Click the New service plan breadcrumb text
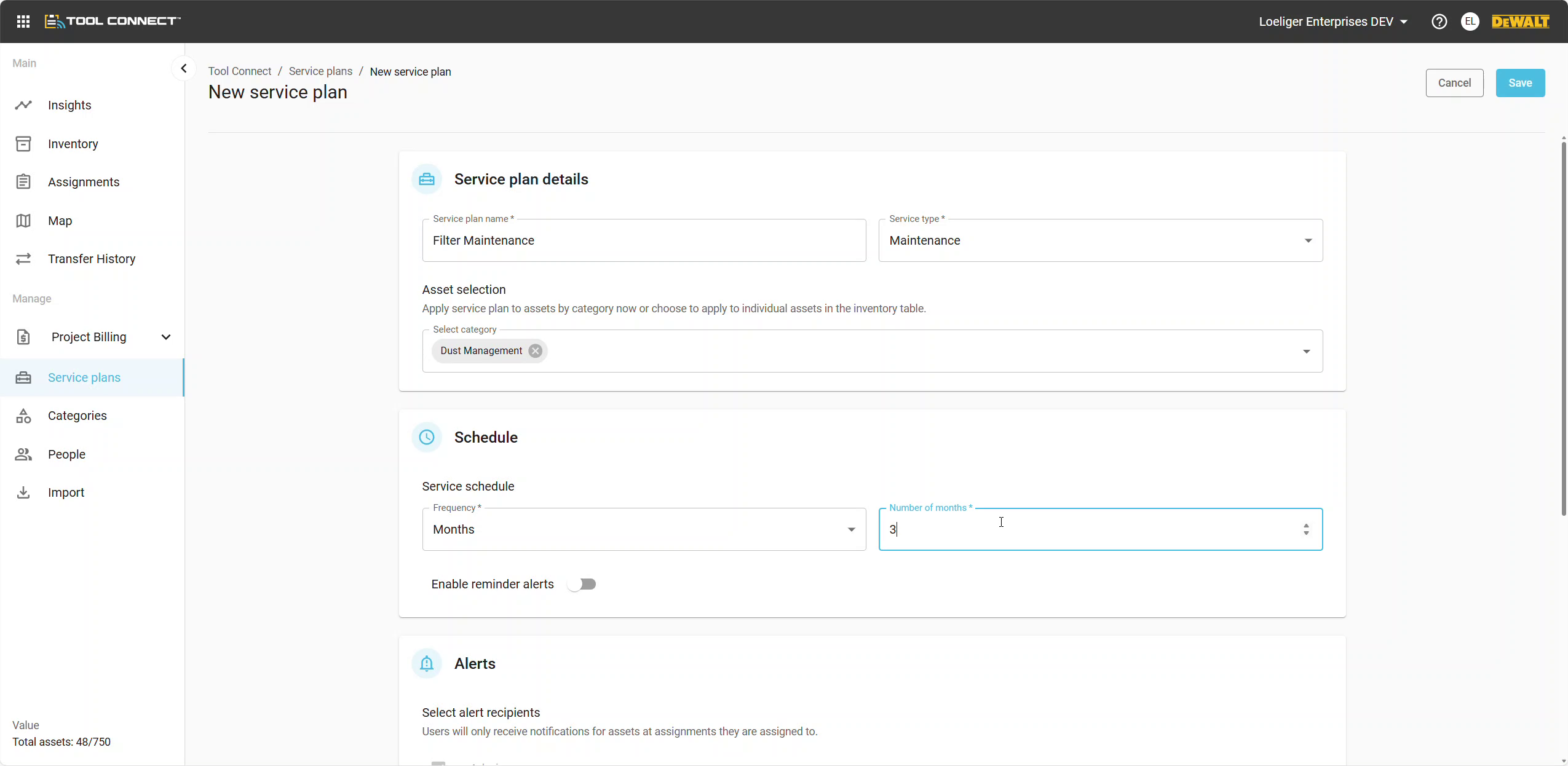This screenshot has width=1568, height=766. tap(410, 71)
